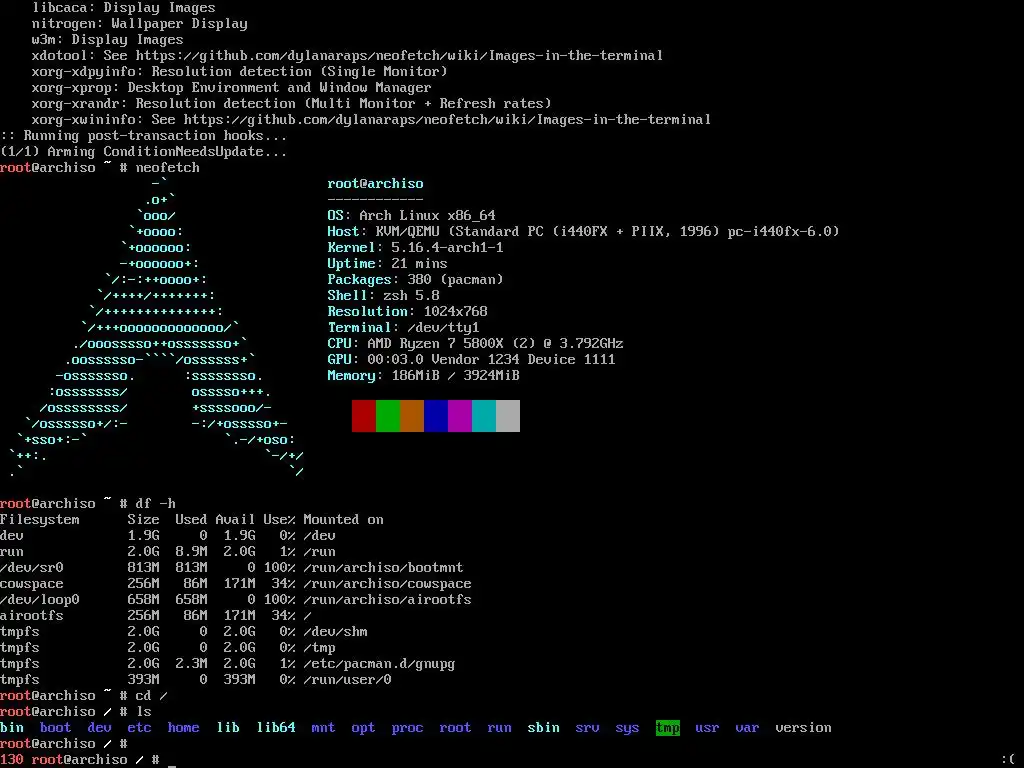Click the '/dev/shm' mount point

pos(336,632)
